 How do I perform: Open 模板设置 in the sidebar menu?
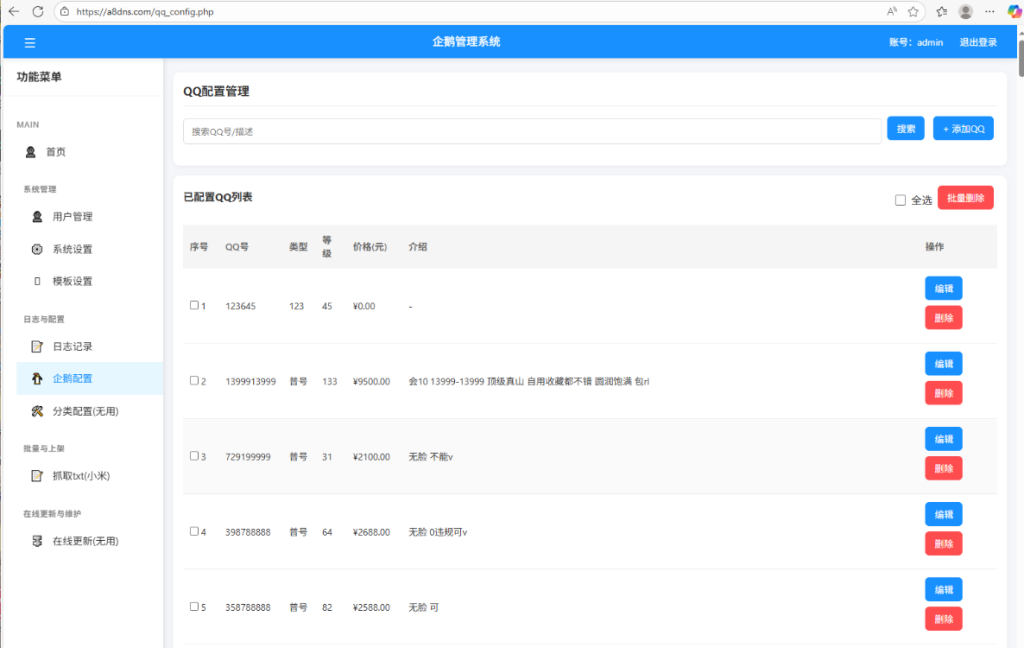pos(72,281)
